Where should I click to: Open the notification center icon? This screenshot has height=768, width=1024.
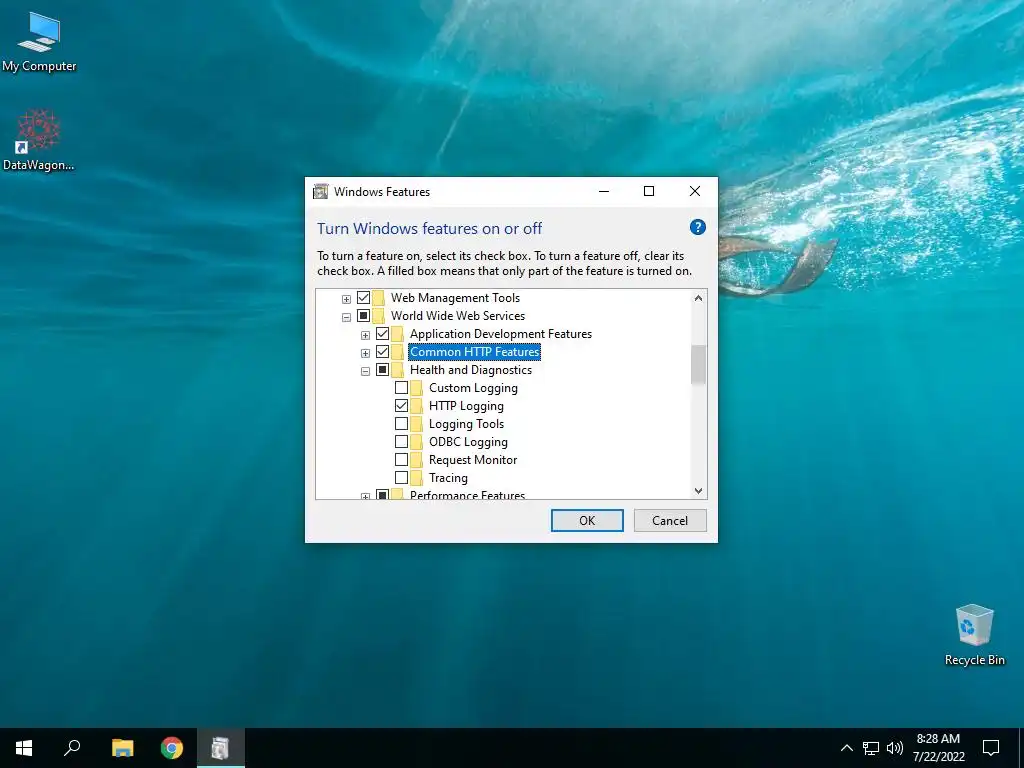click(x=991, y=748)
